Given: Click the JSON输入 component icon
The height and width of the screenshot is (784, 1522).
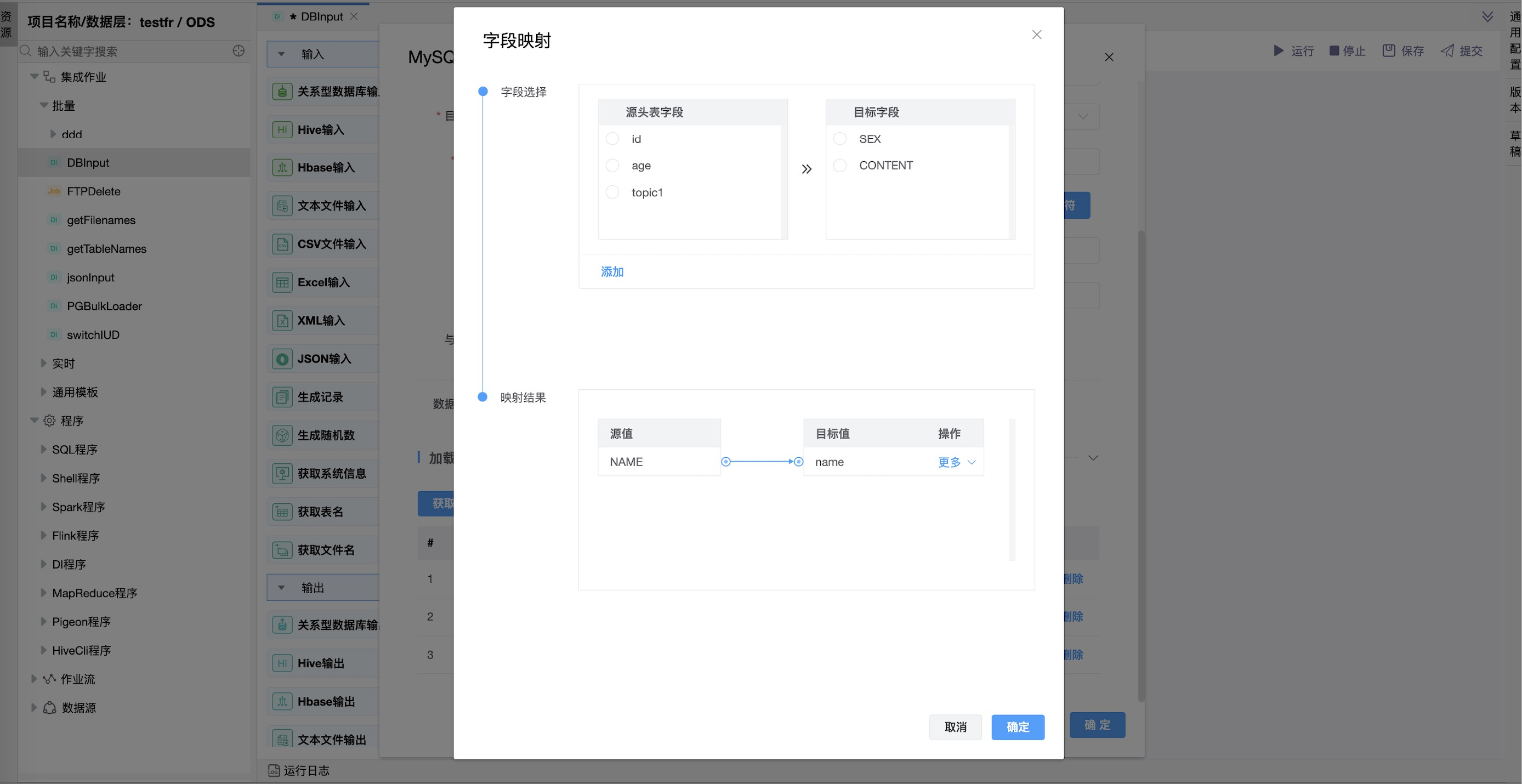Looking at the screenshot, I should click(282, 359).
